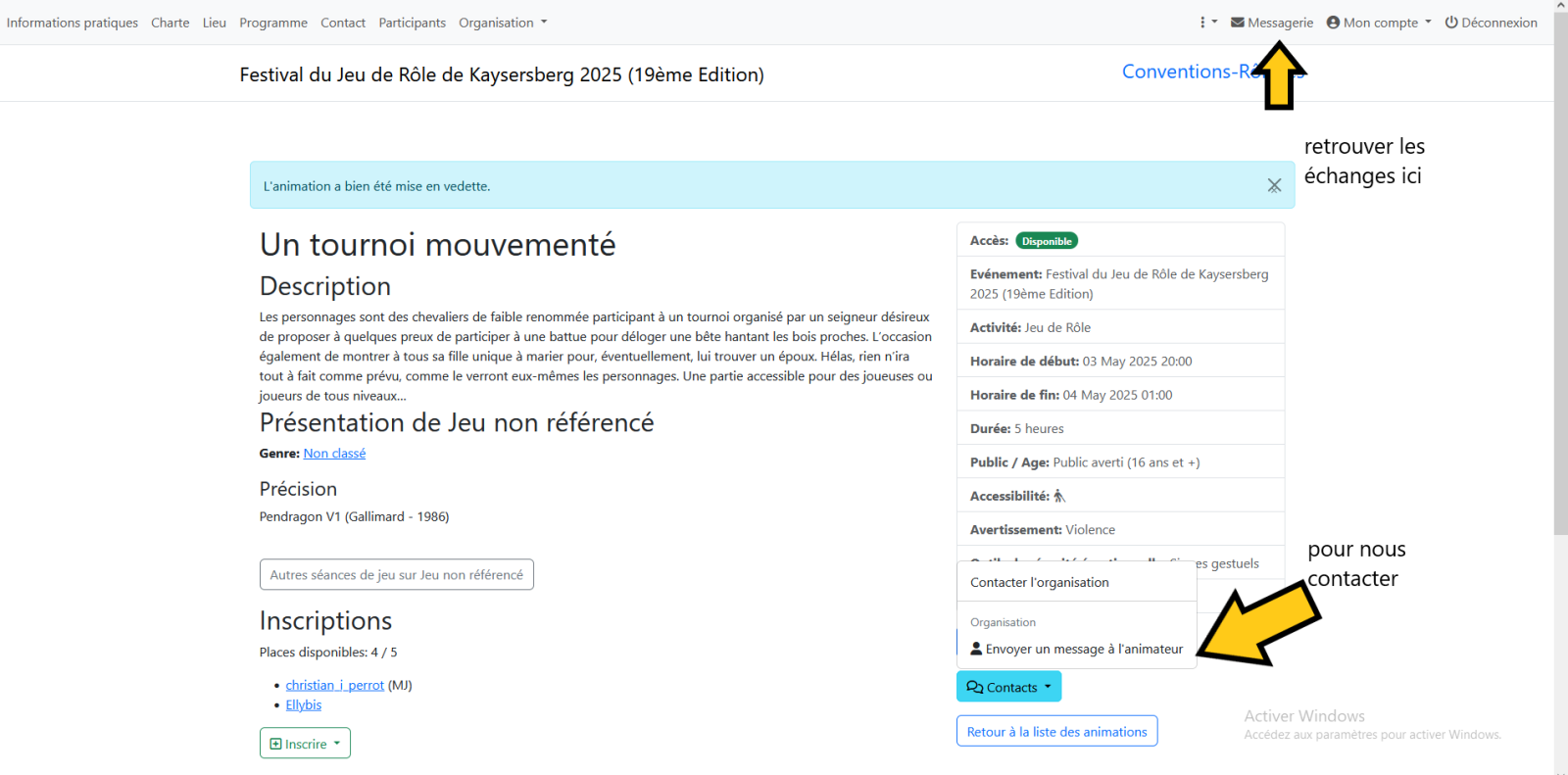Click the three-dots options menu icon
Viewport: 1568px width, 775px height.
click(1202, 23)
